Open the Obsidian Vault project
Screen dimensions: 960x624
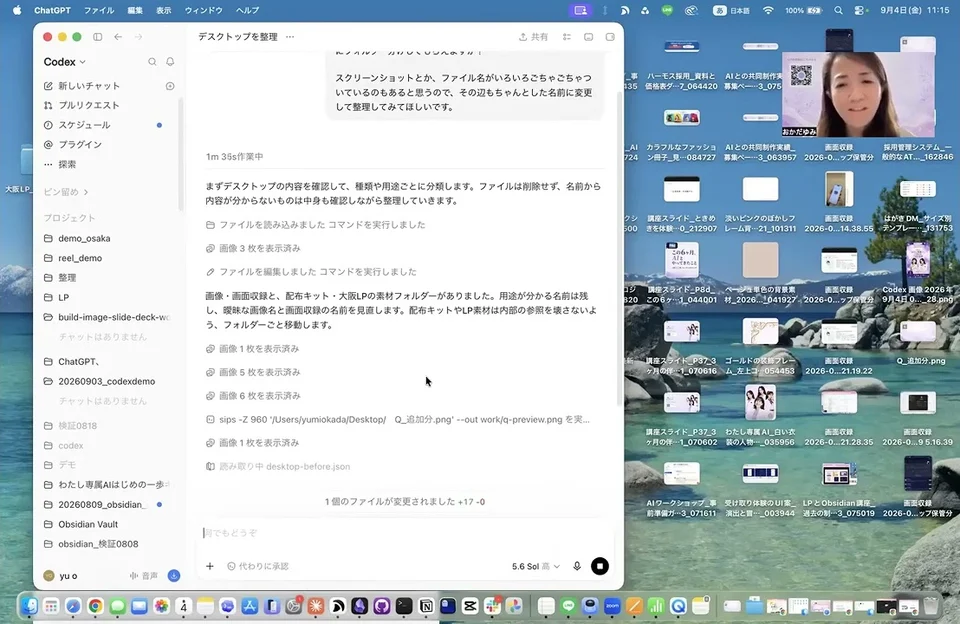coord(88,524)
